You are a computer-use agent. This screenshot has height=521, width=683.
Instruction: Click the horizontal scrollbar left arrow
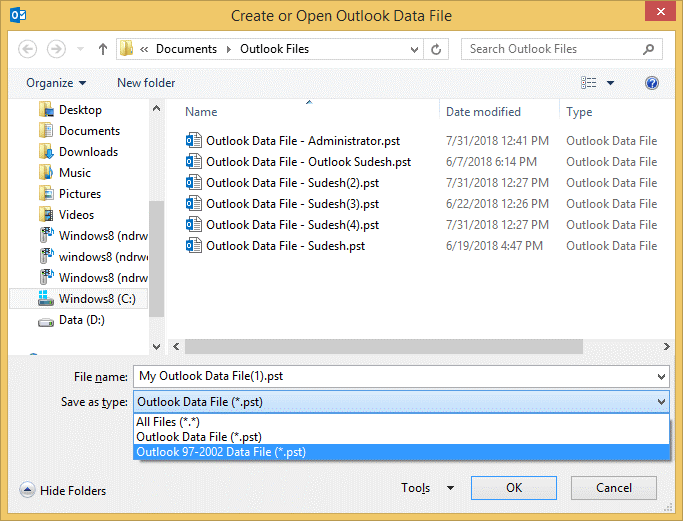click(x=176, y=347)
